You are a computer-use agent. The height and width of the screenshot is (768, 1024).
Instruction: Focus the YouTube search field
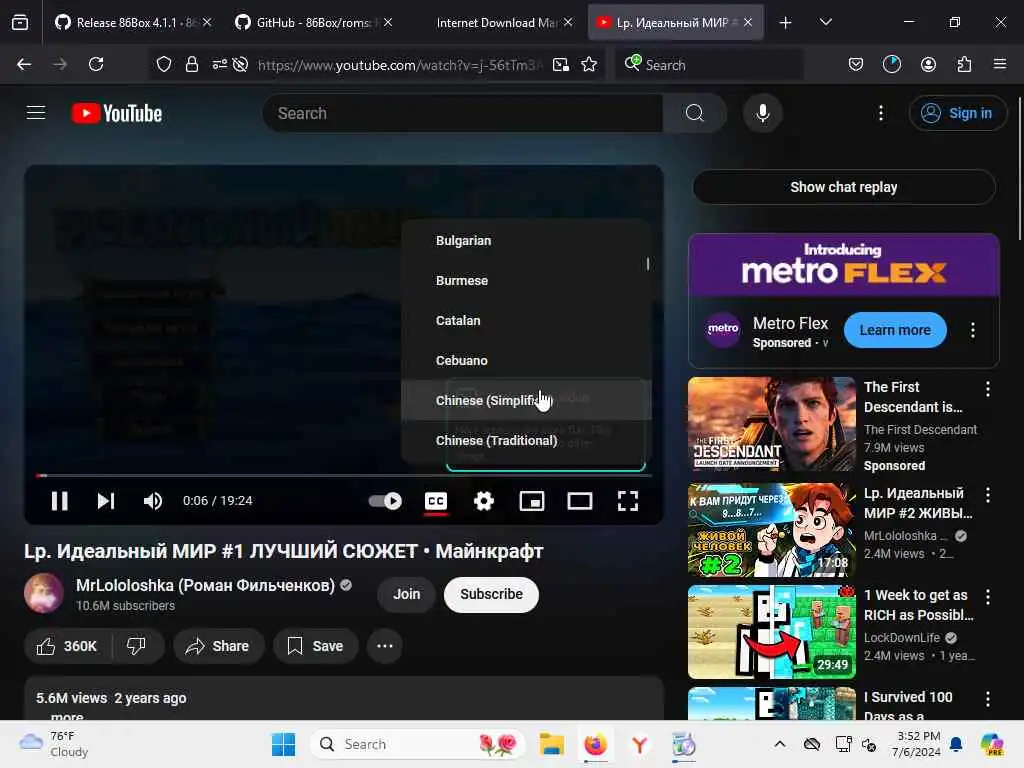[463, 113]
